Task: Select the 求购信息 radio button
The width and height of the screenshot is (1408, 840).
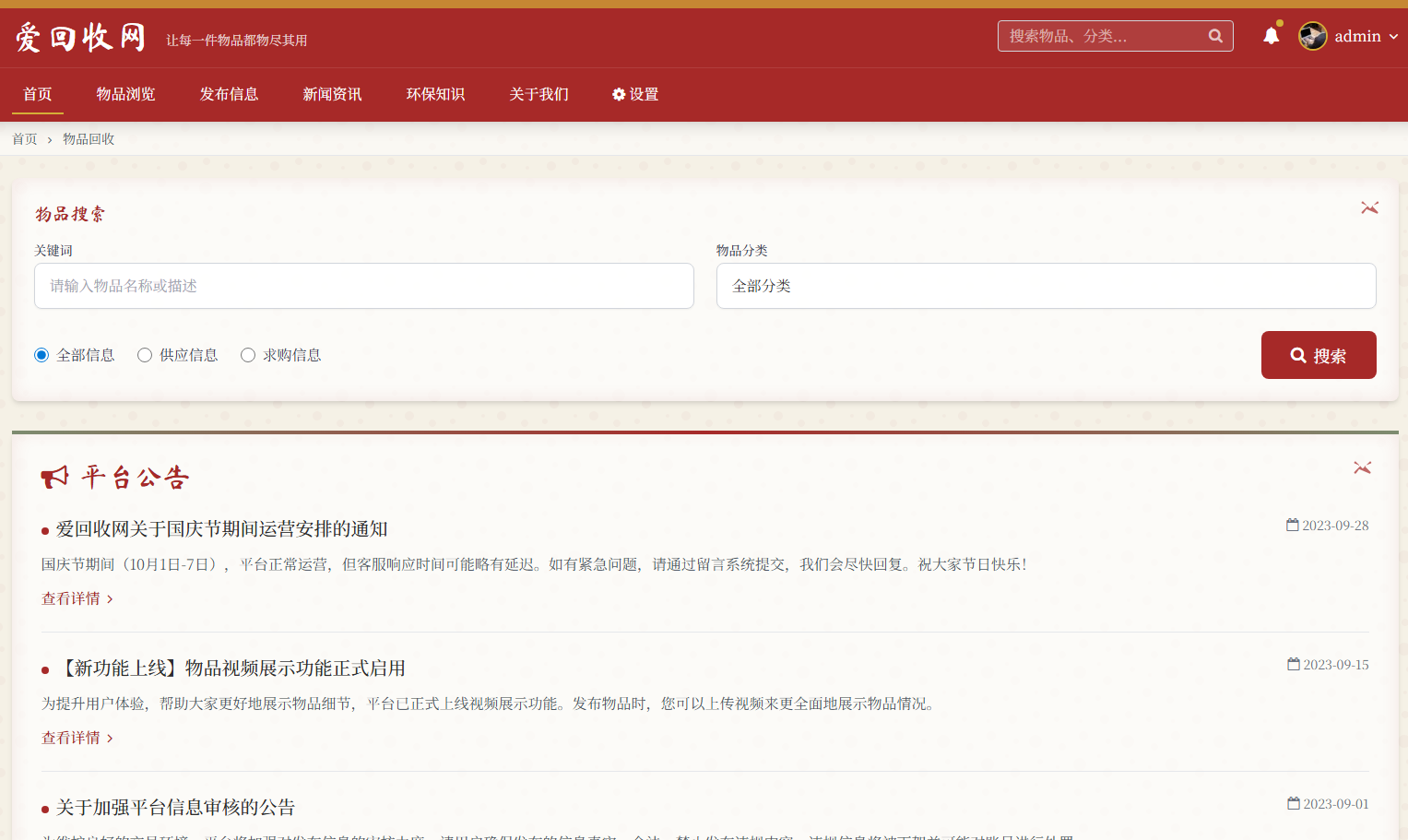Action: [248, 355]
